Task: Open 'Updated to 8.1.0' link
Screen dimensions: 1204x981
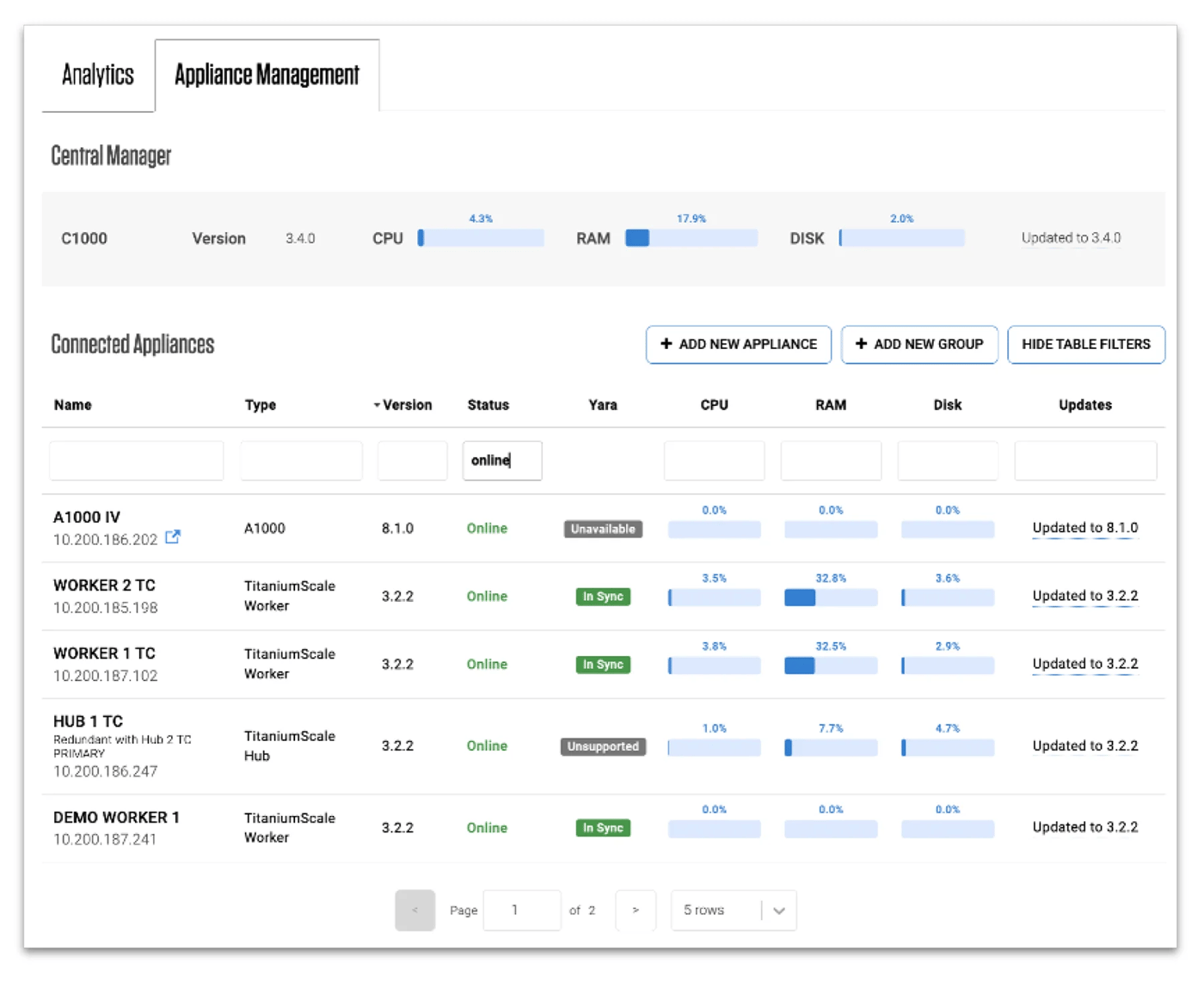Action: pos(1085,528)
